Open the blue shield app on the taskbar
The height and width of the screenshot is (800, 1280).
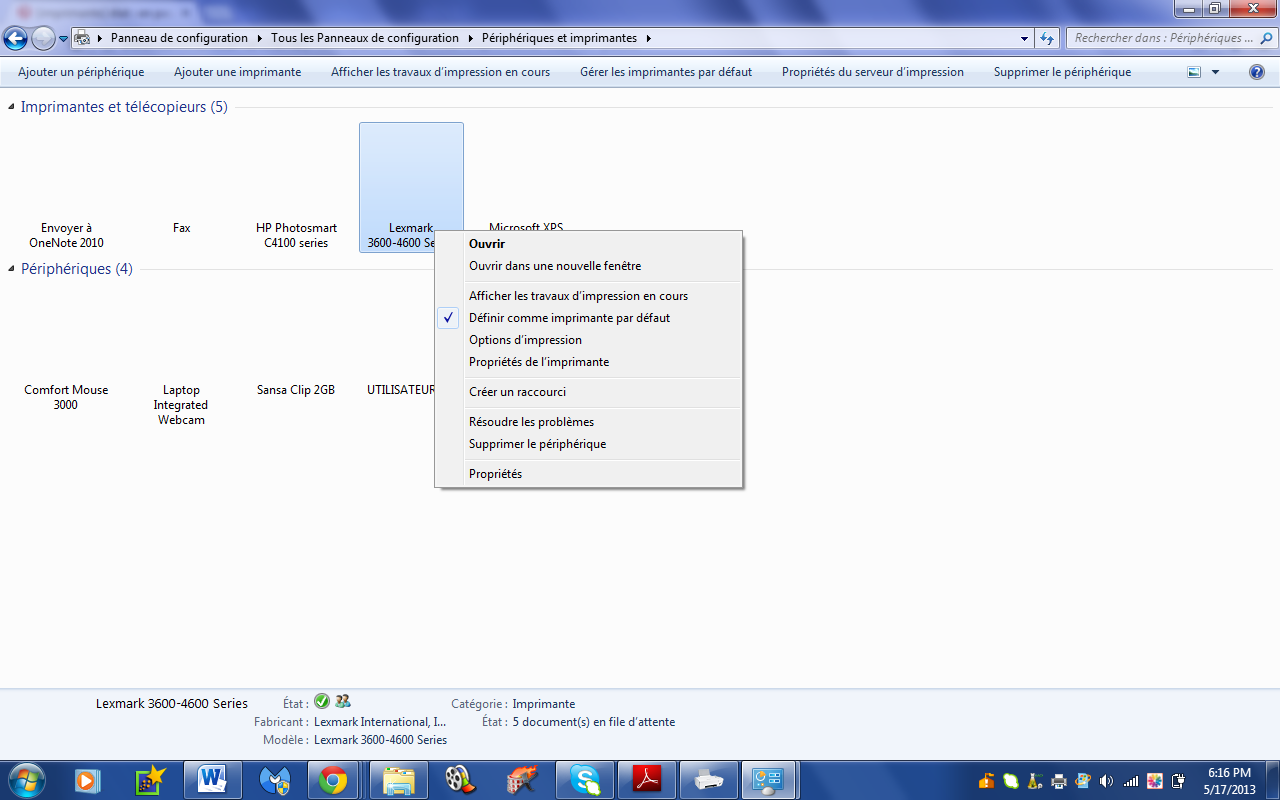click(x=274, y=779)
